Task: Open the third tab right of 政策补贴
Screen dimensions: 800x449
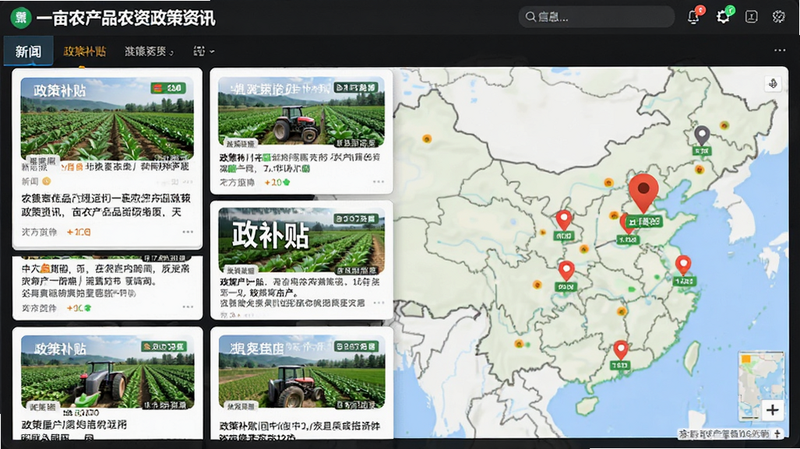Action: pyautogui.click(x=148, y=51)
